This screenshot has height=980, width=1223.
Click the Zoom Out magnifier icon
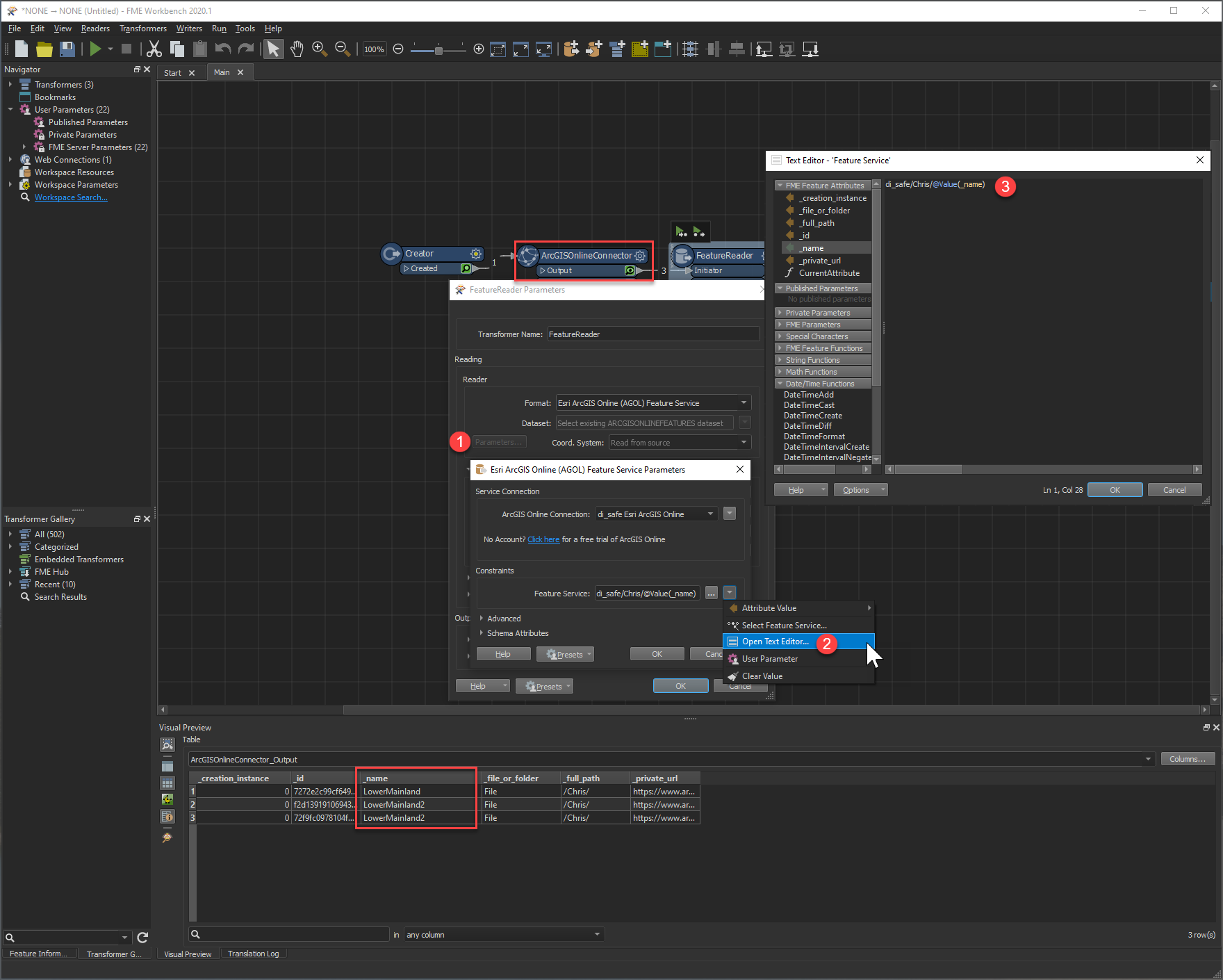(343, 49)
